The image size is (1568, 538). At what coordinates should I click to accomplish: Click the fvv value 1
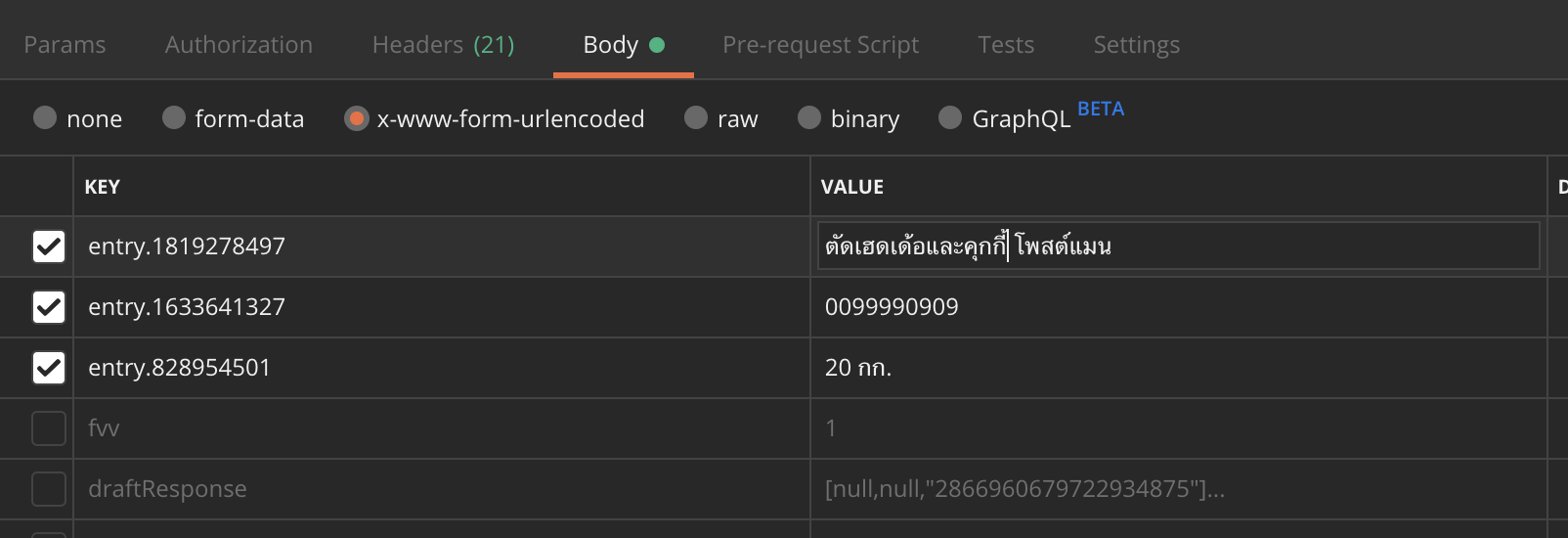click(831, 428)
